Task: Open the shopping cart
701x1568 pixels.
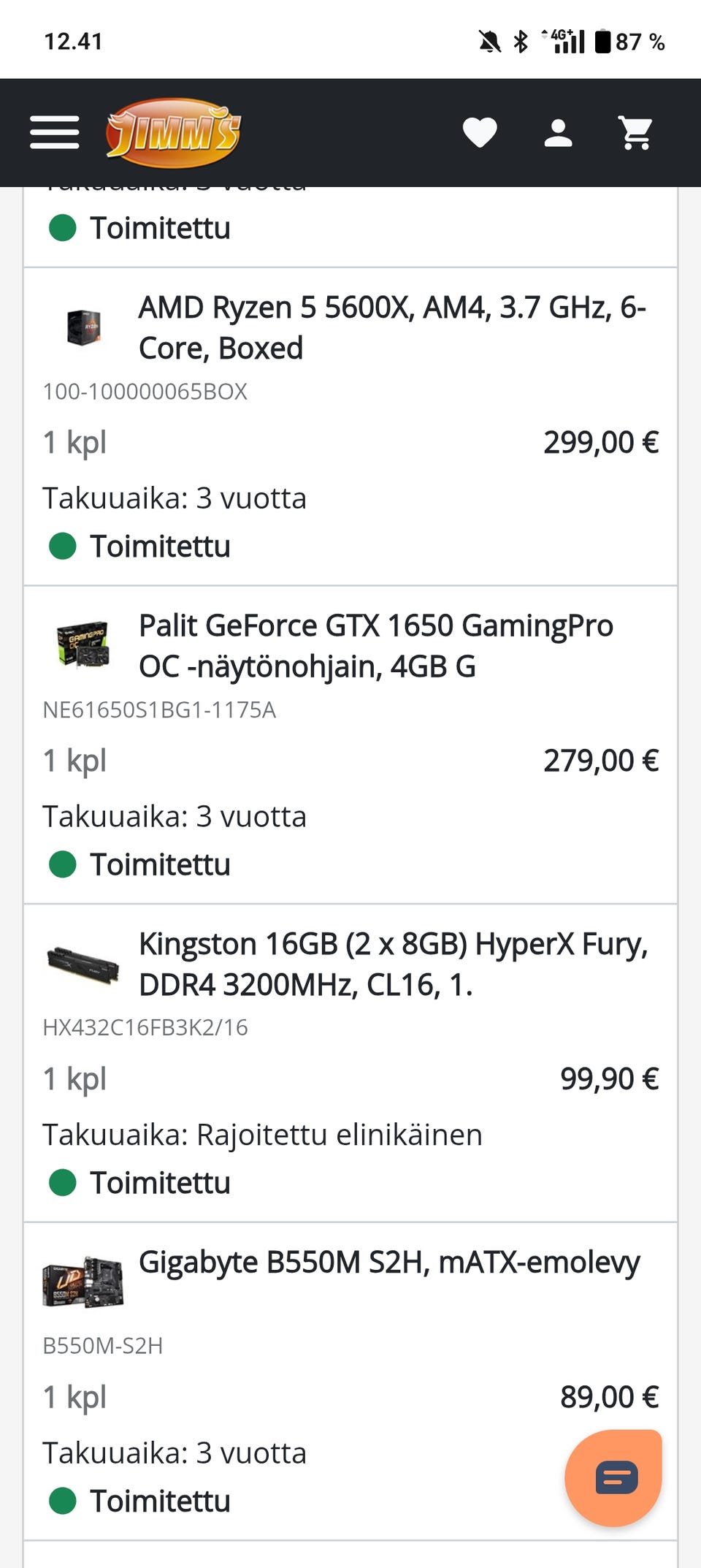Action: click(636, 133)
